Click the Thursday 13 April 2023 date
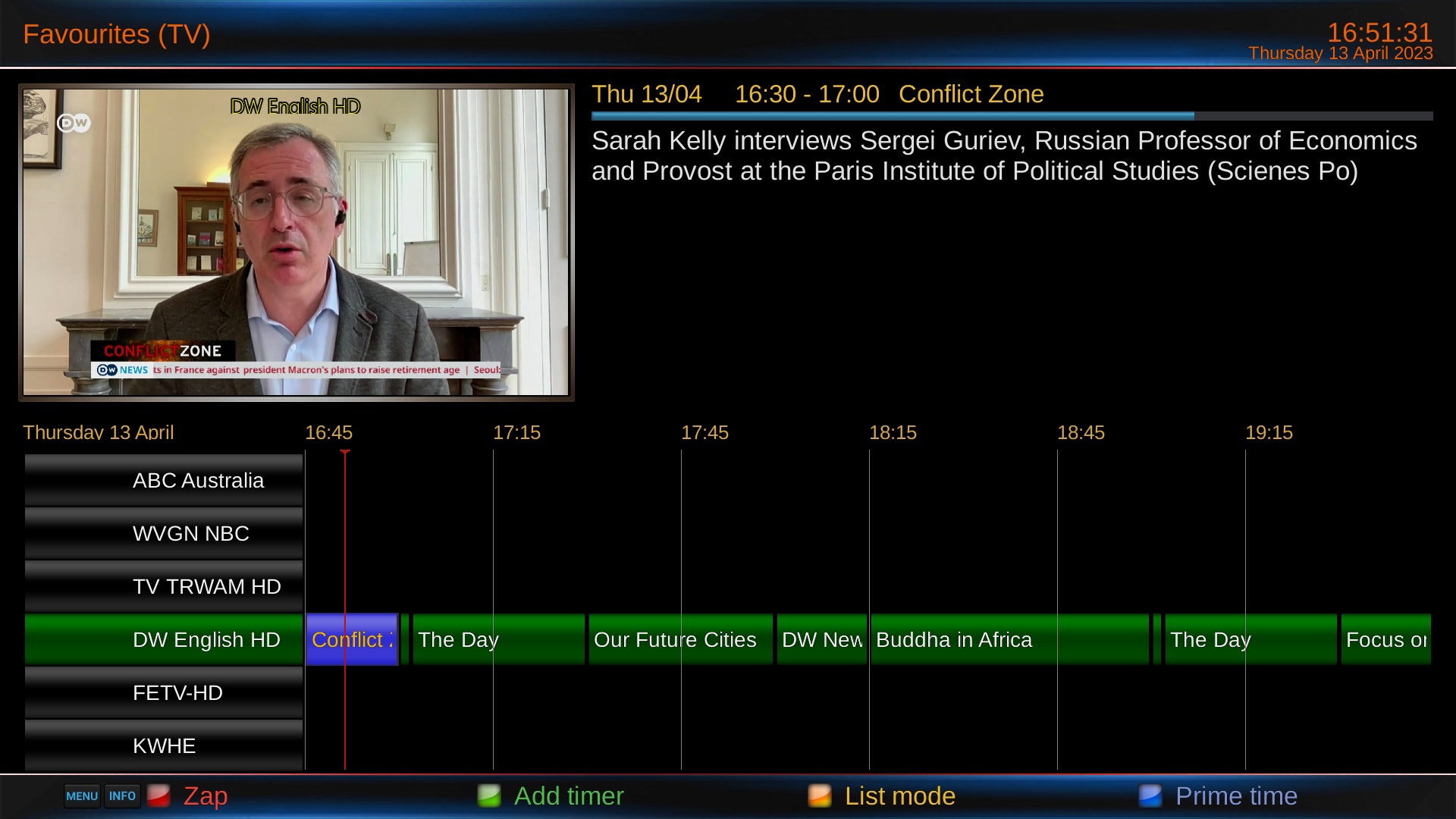 click(1341, 53)
